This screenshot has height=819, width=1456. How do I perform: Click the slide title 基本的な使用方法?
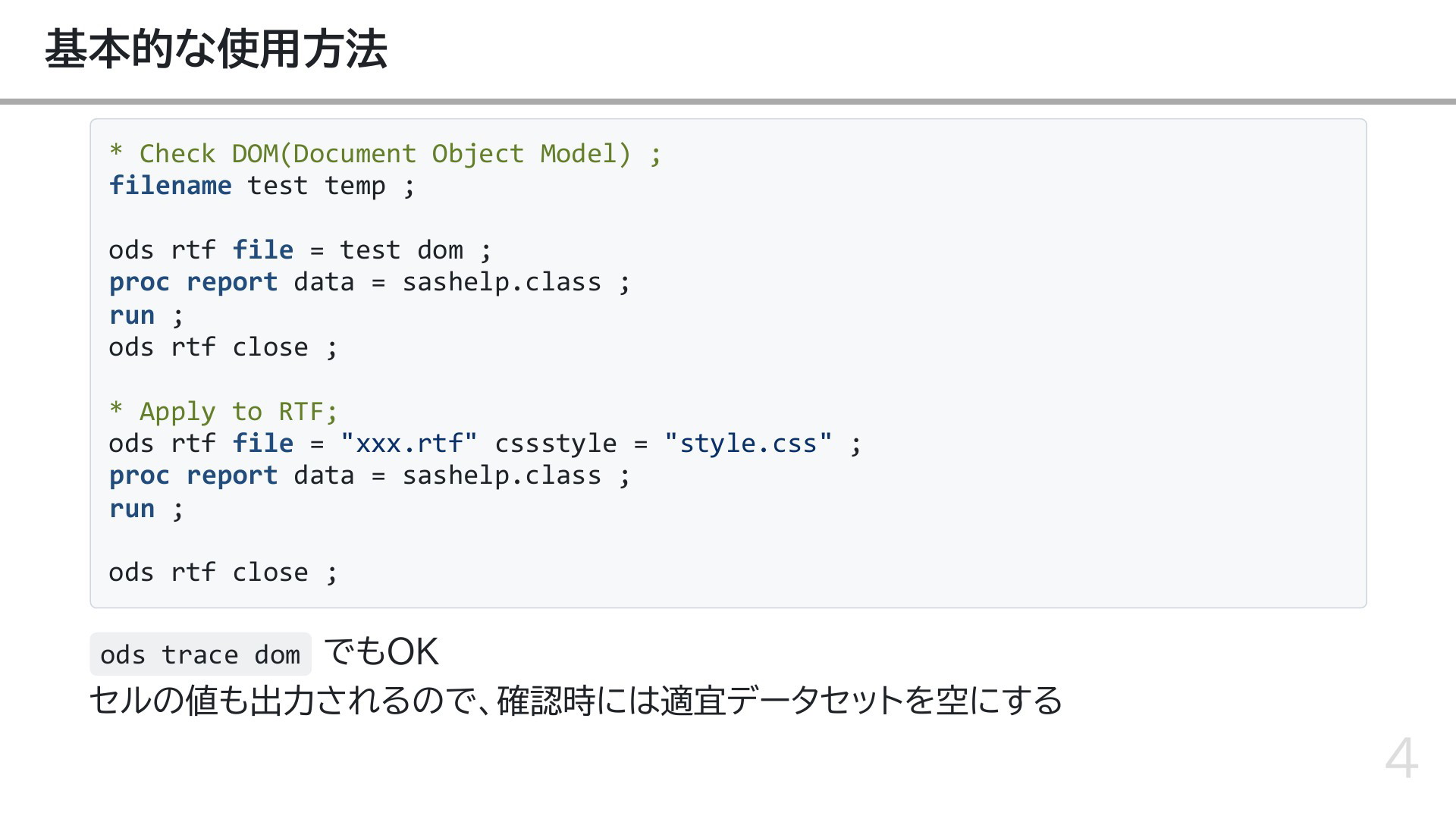point(216,50)
